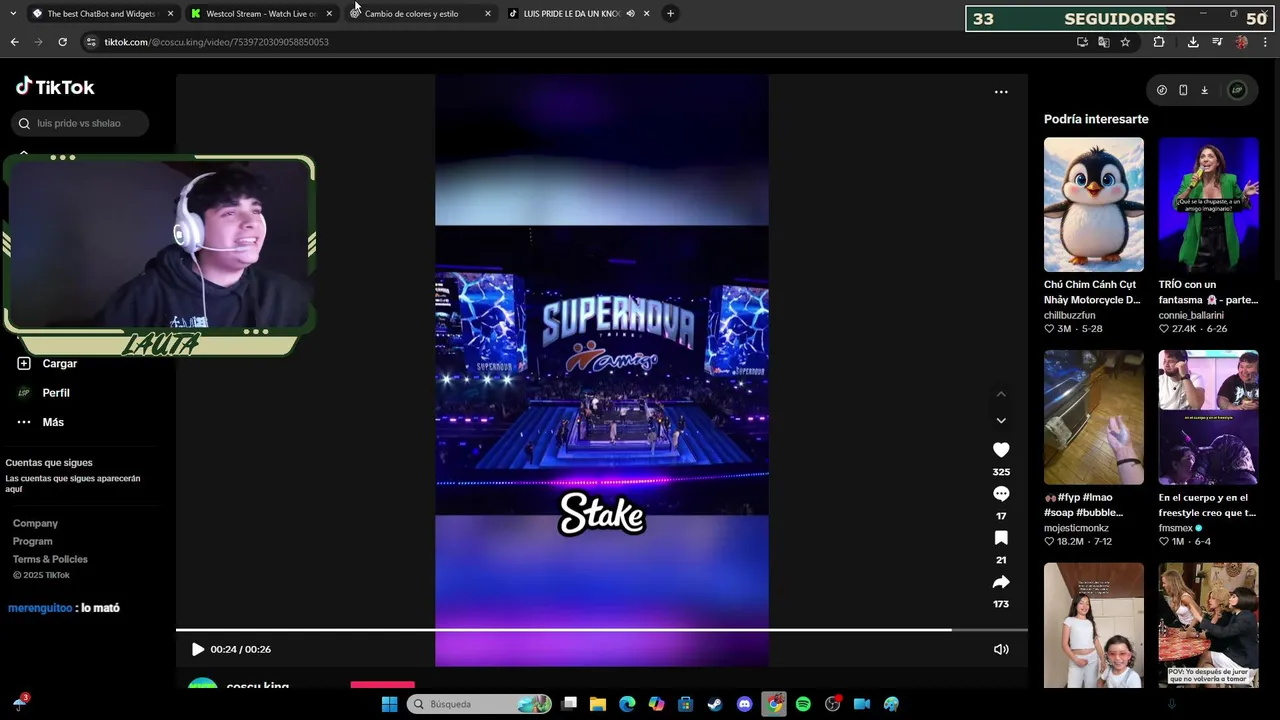Open the fmsmex freestyle video thumbnail
The height and width of the screenshot is (720, 1280).
coord(1208,417)
